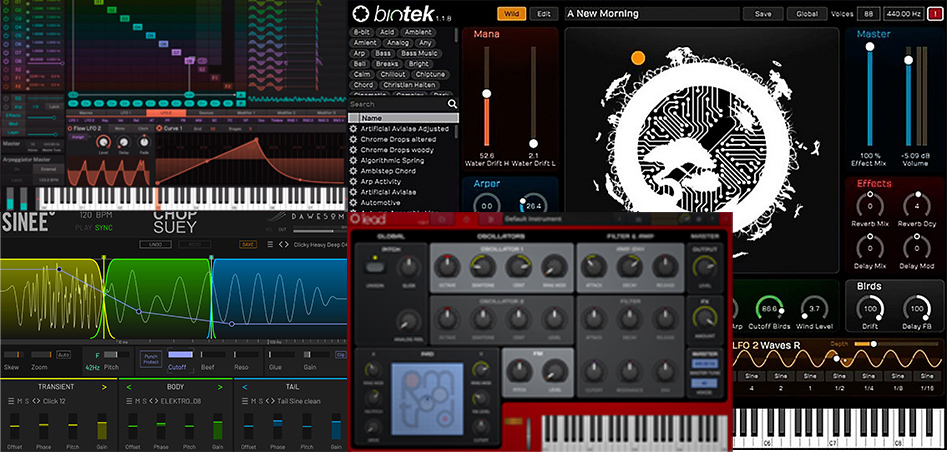
Task: Open Global settings in Biotek
Action: pos(807,13)
